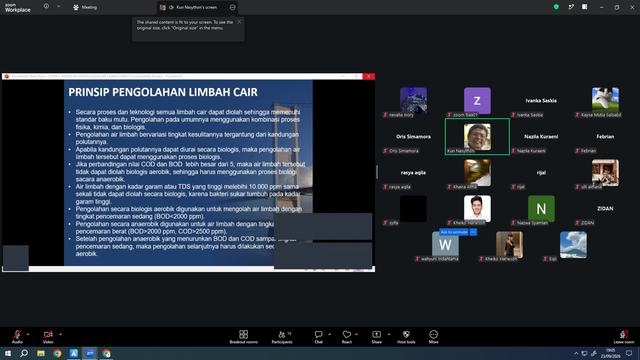Select Khaira Alma's avatar tile
This screenshot has width=640, height=360.
pyautogui.click(x=477, y=173)
